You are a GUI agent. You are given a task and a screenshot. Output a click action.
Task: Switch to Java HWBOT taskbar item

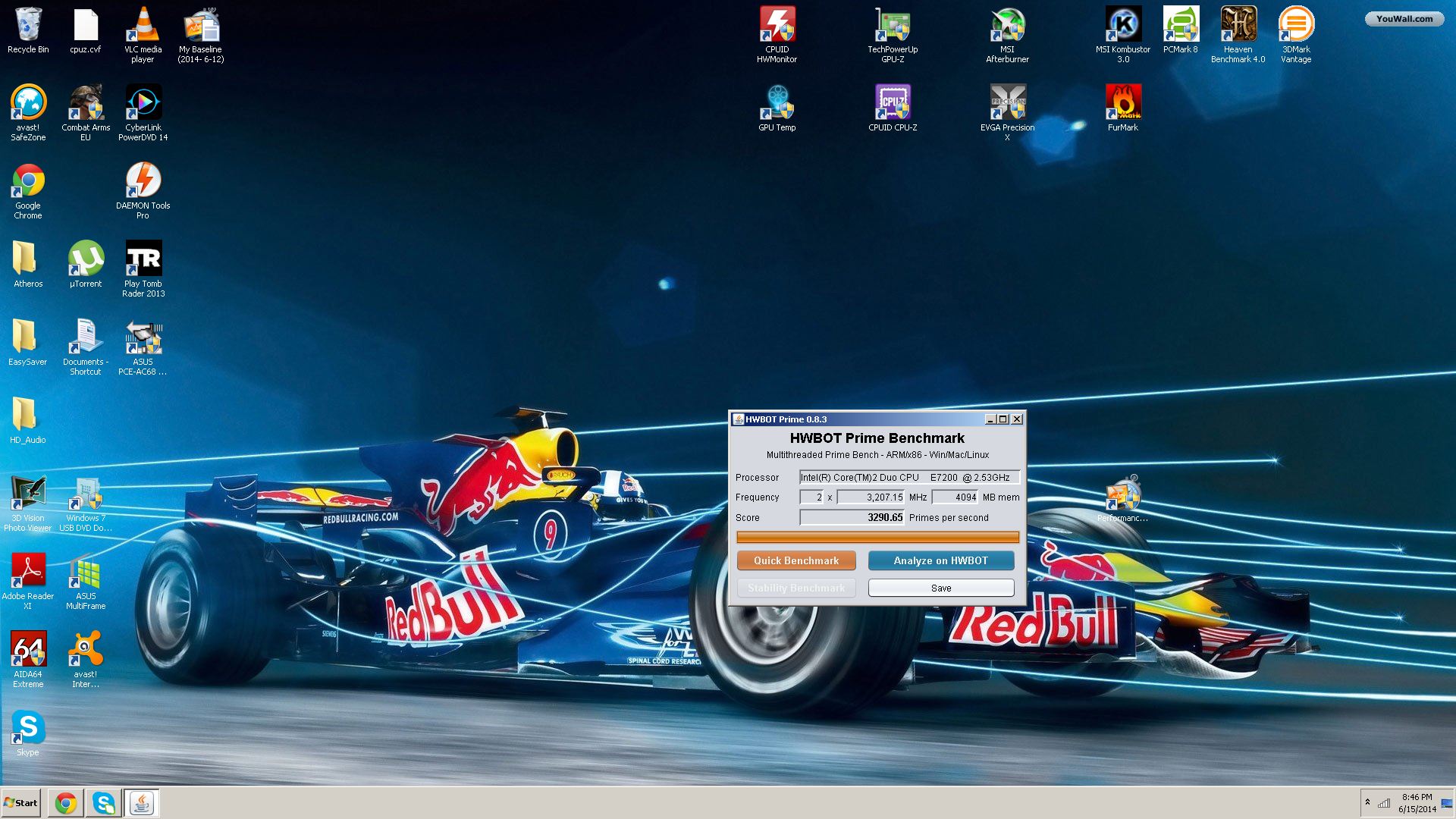(141, 802)
